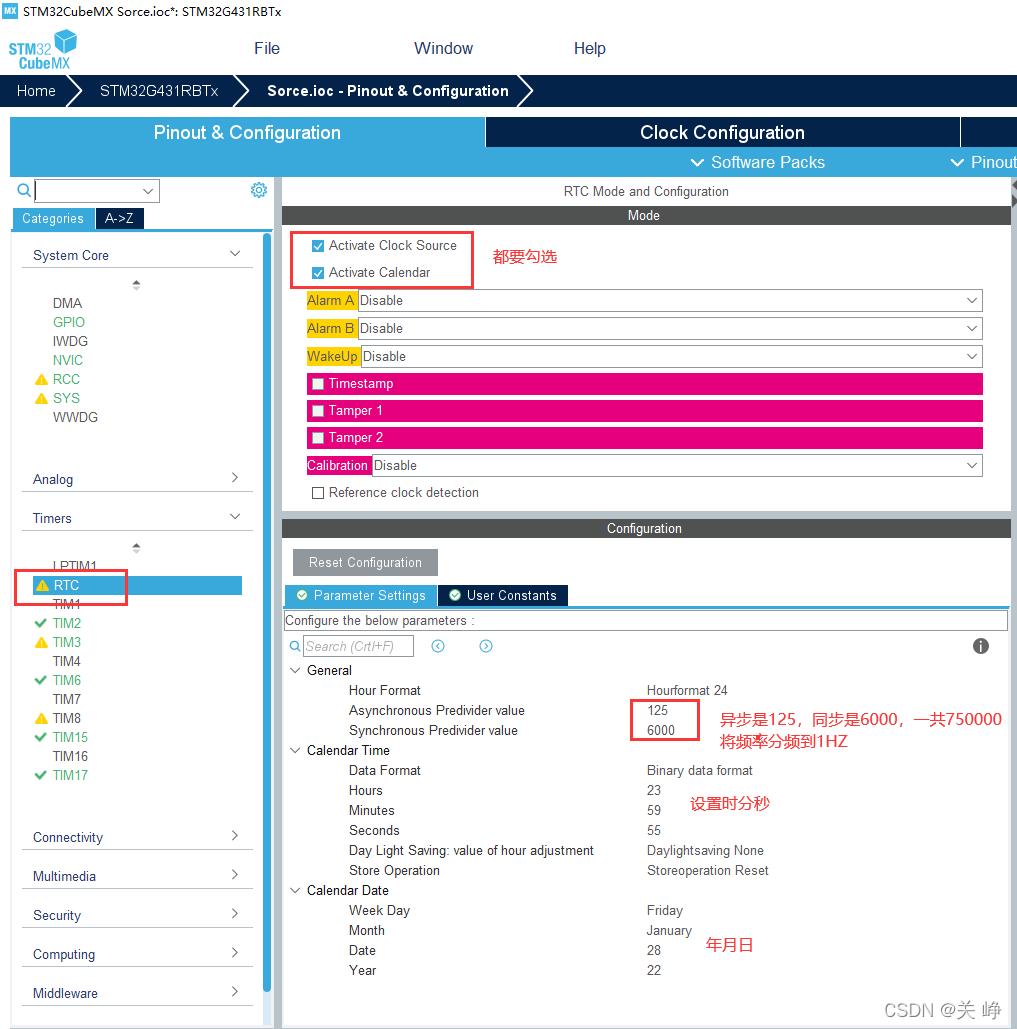This screenshot has height=1029, width=1017.
Task: Go to next search result arrow icon
Action: point(486,646)
